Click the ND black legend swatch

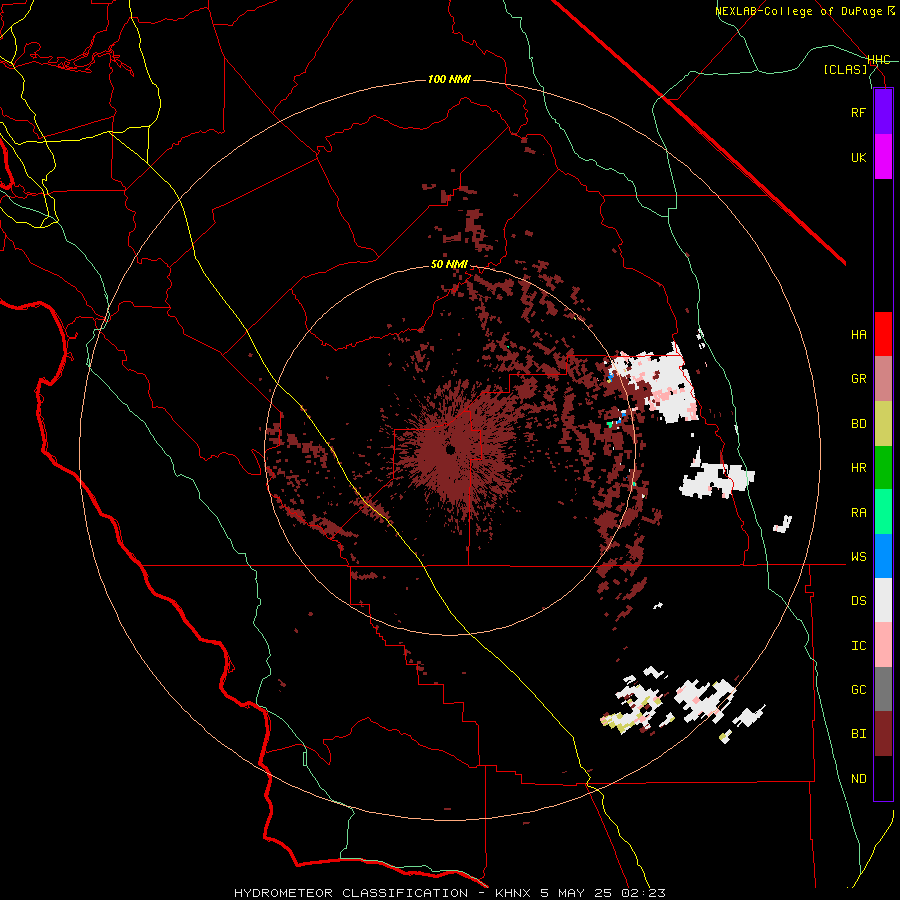tap(883, 778)
